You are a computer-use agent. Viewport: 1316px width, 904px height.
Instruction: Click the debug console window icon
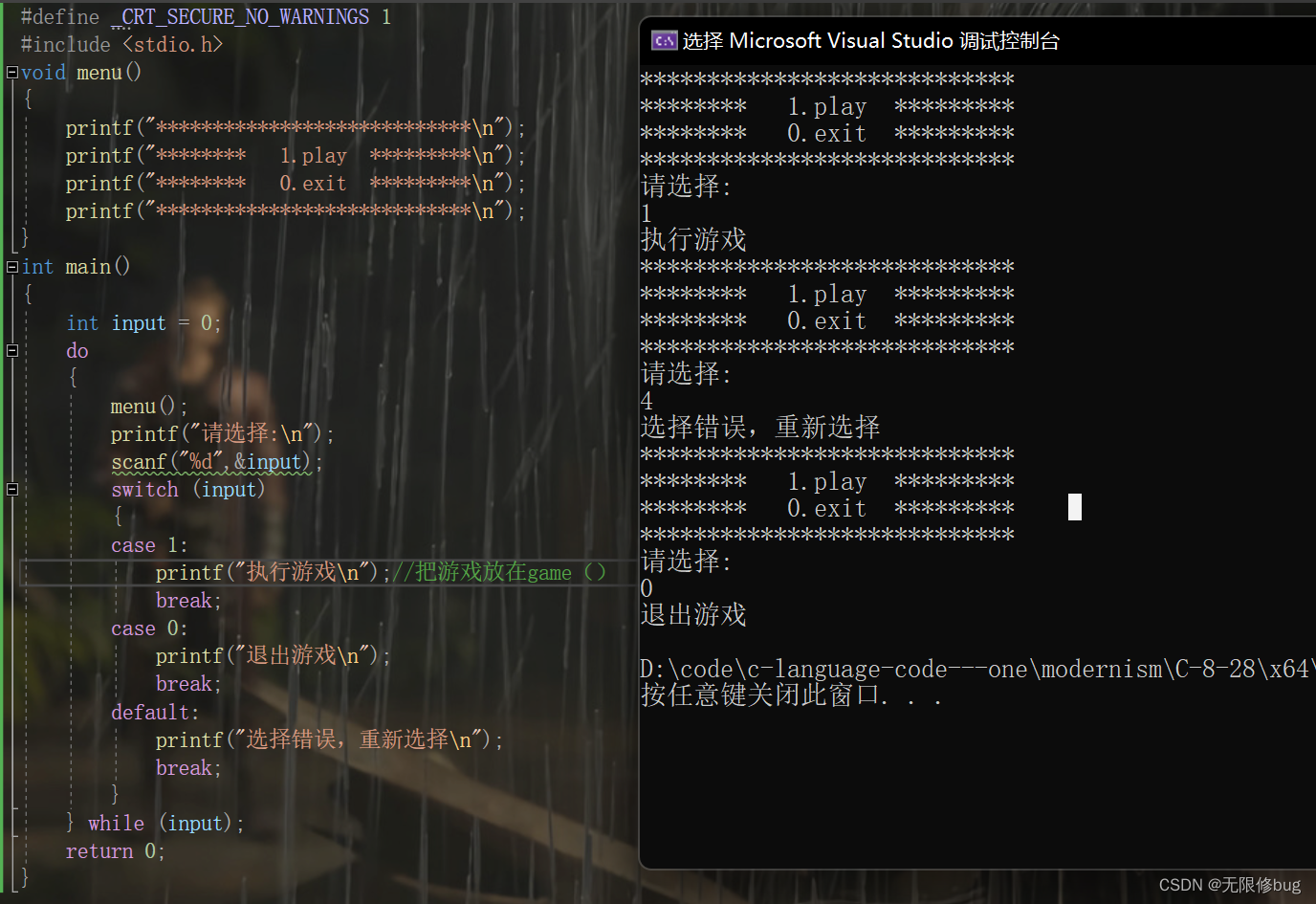tap(664, 40)
